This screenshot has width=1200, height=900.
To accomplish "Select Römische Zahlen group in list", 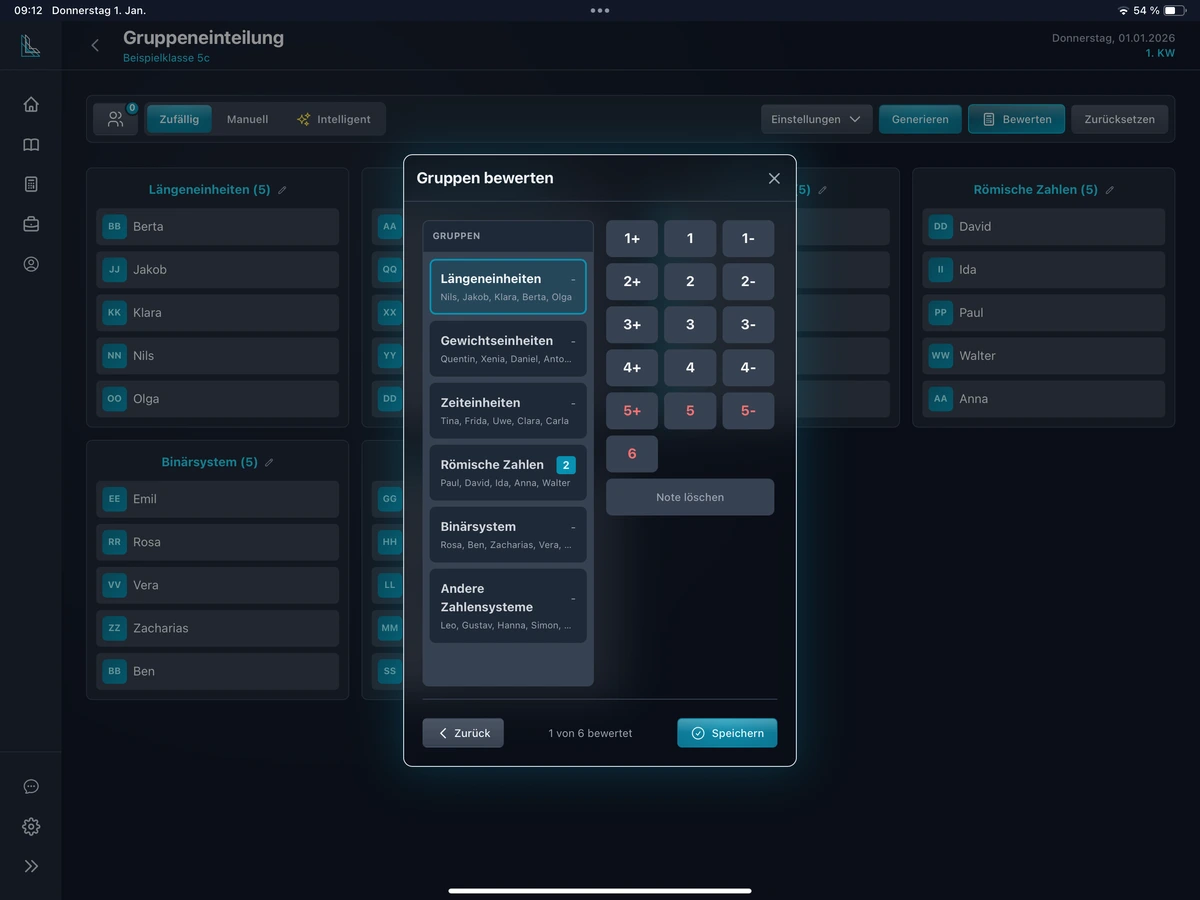I will [x=508, y=473].
